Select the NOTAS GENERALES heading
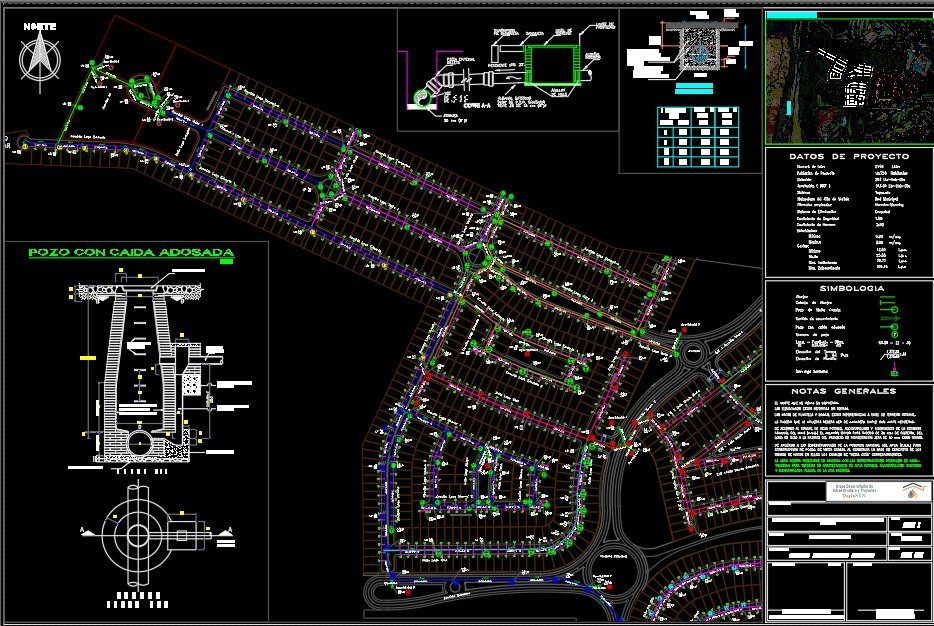This screenshot has width=934, height=626. (849, 391)
